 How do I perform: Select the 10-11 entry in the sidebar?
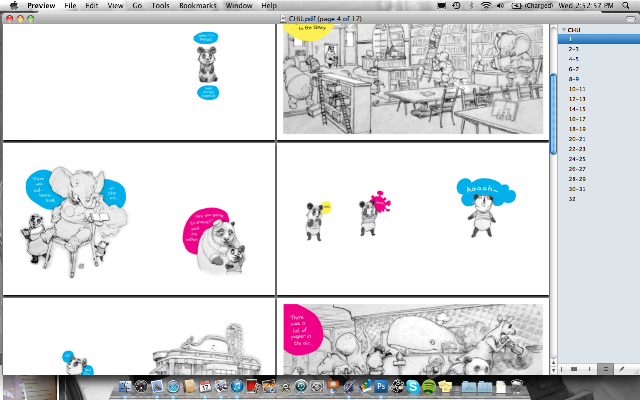(x=577, y=89)
